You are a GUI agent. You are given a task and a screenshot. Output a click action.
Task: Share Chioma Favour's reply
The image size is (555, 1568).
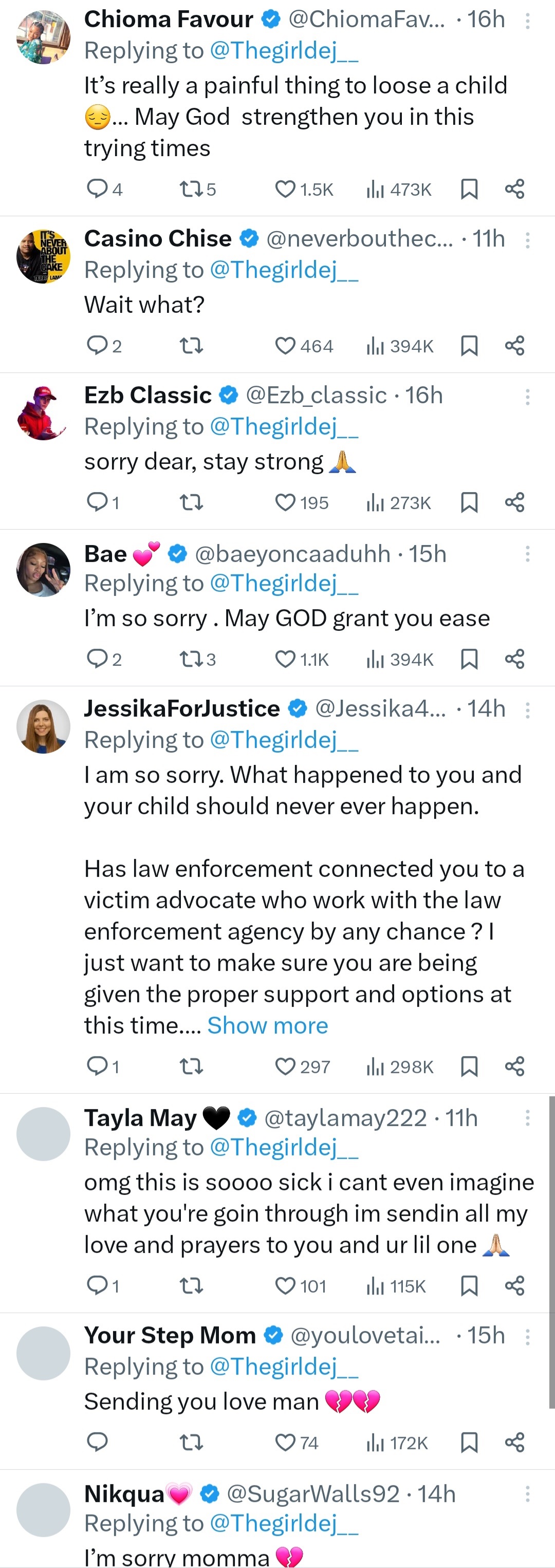[514, 189]
